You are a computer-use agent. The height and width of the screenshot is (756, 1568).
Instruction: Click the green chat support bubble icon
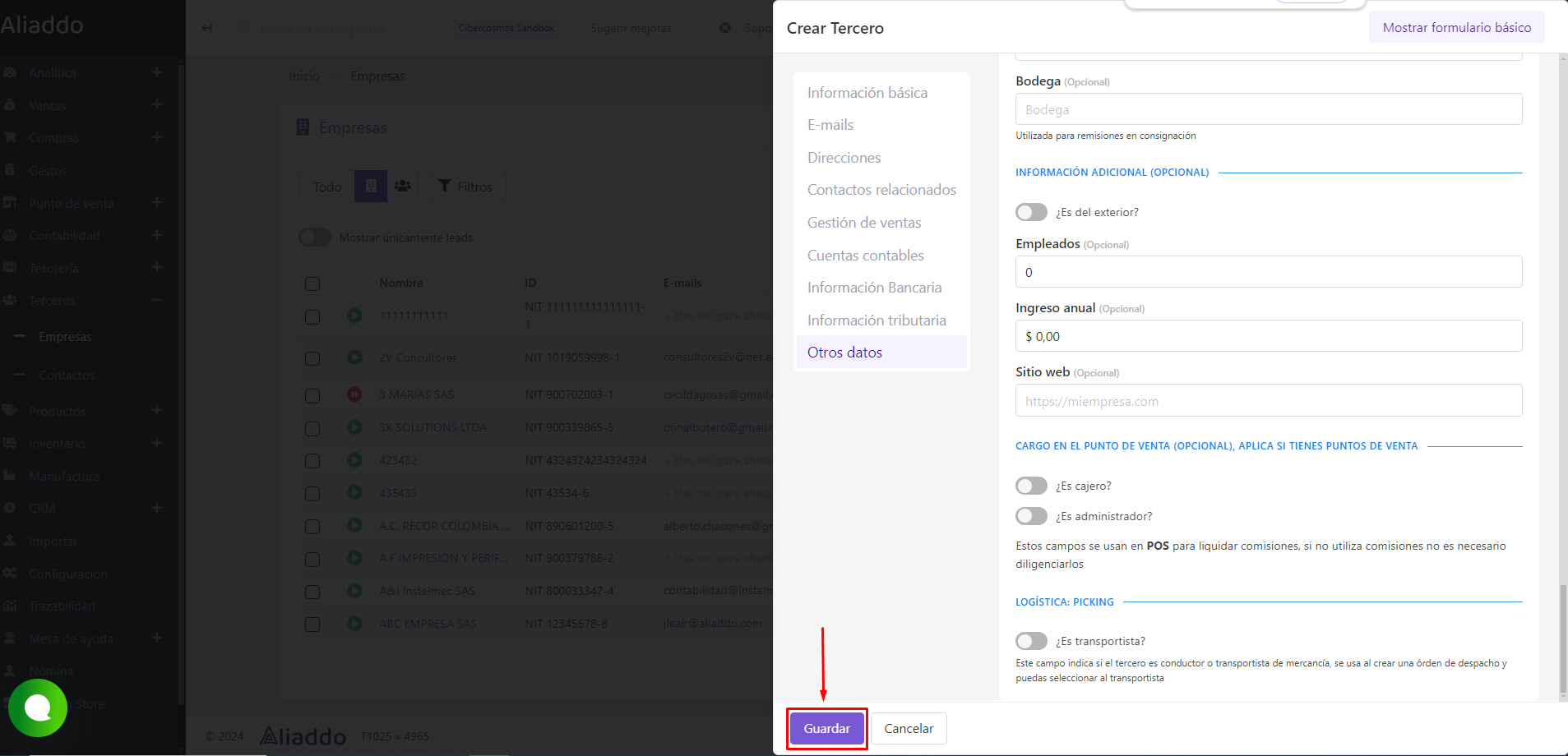[38, 708]
